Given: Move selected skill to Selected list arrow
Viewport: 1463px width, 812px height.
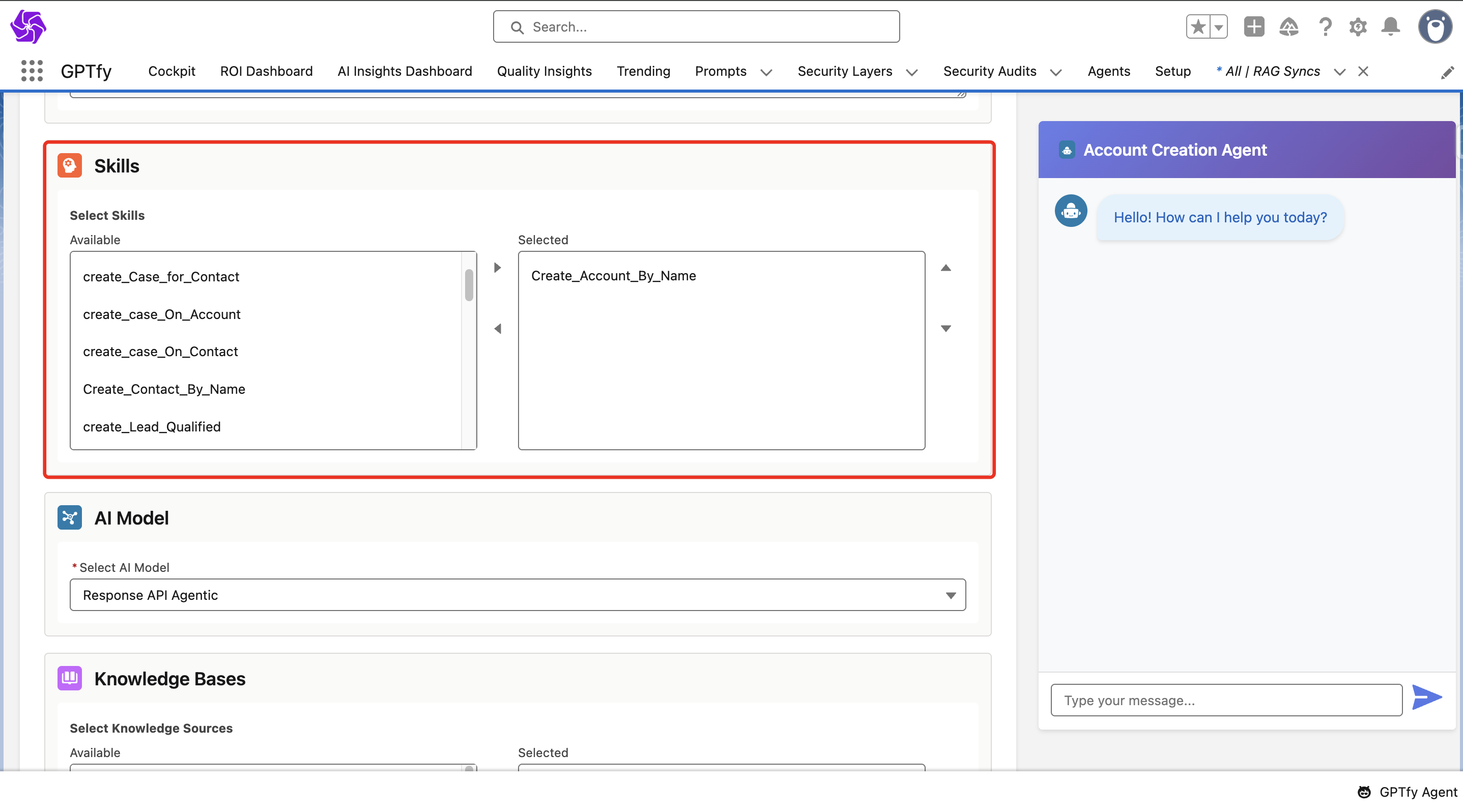Looking at the screenshot, I should 498,268.
